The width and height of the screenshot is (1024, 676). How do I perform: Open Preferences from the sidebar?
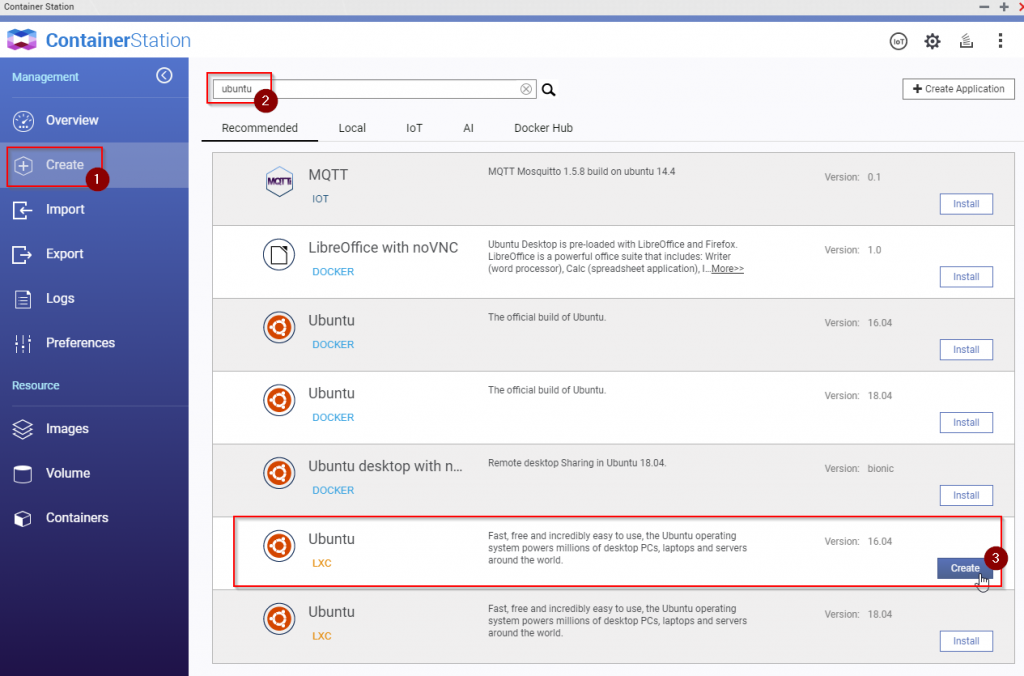80,343
